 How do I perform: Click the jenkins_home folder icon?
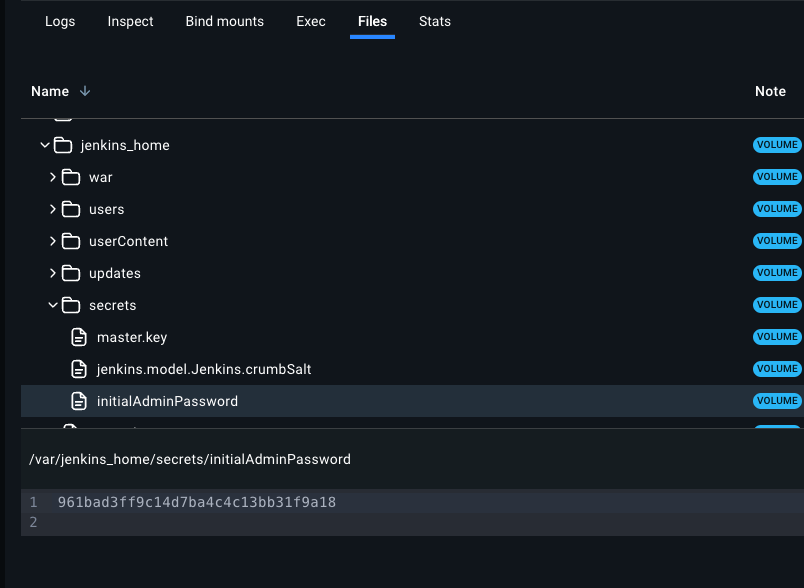pyautogui.click(x=60, y=144)
